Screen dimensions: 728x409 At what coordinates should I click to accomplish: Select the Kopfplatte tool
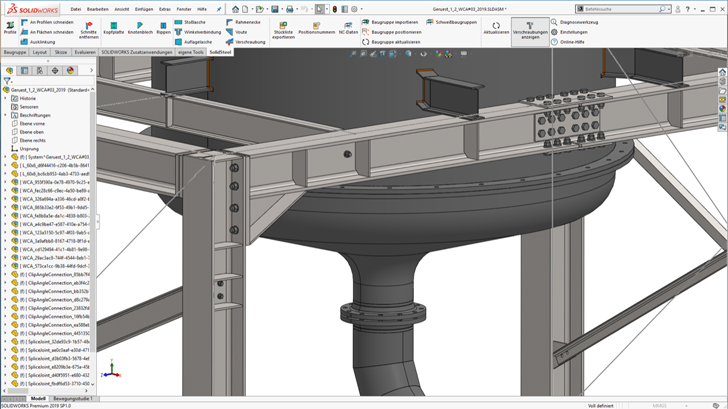tap(113, 28)
